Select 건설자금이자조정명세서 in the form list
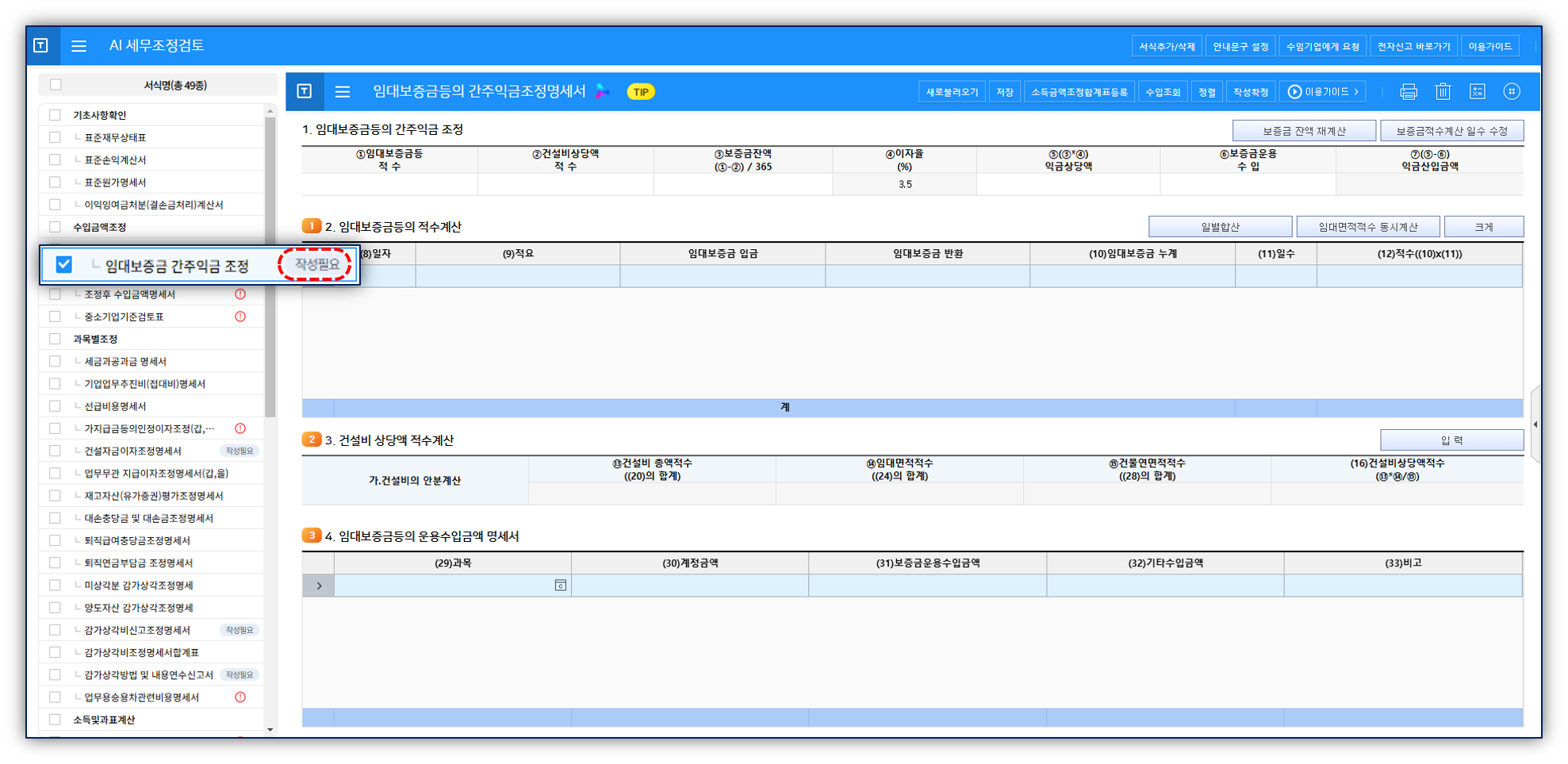This screenshot has width=1568, height=764. pos(133,451)
